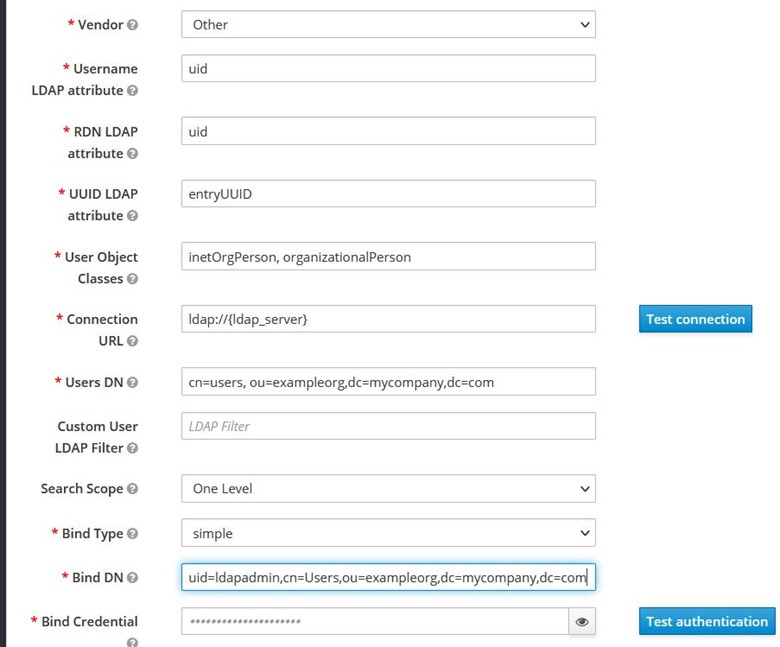
Task: Click the Users DN input field
Action: click(x=389, y=382)
